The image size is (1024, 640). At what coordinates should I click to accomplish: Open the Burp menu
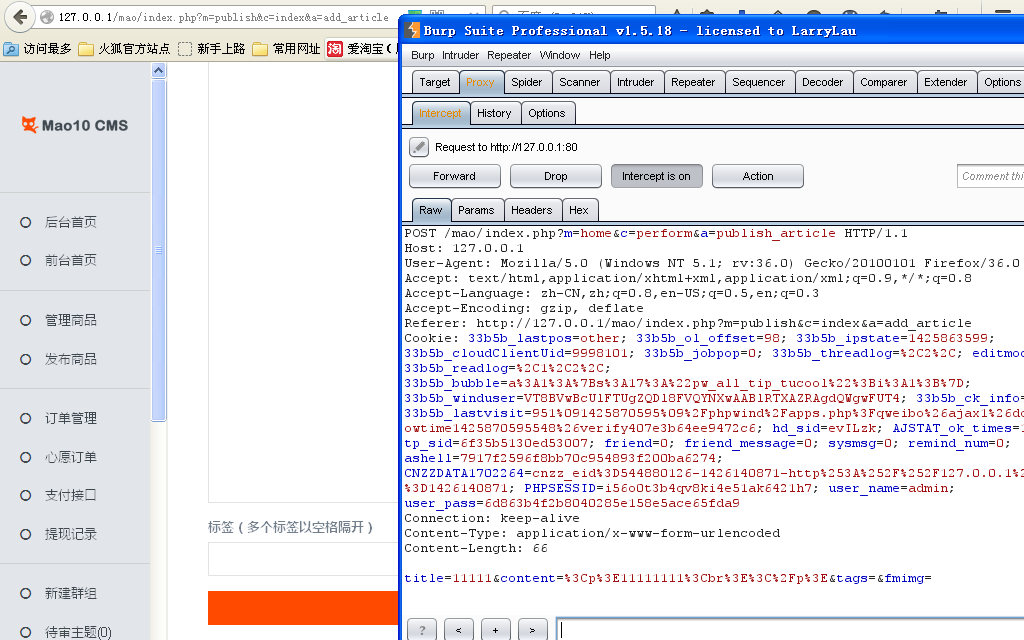point(423,56)
